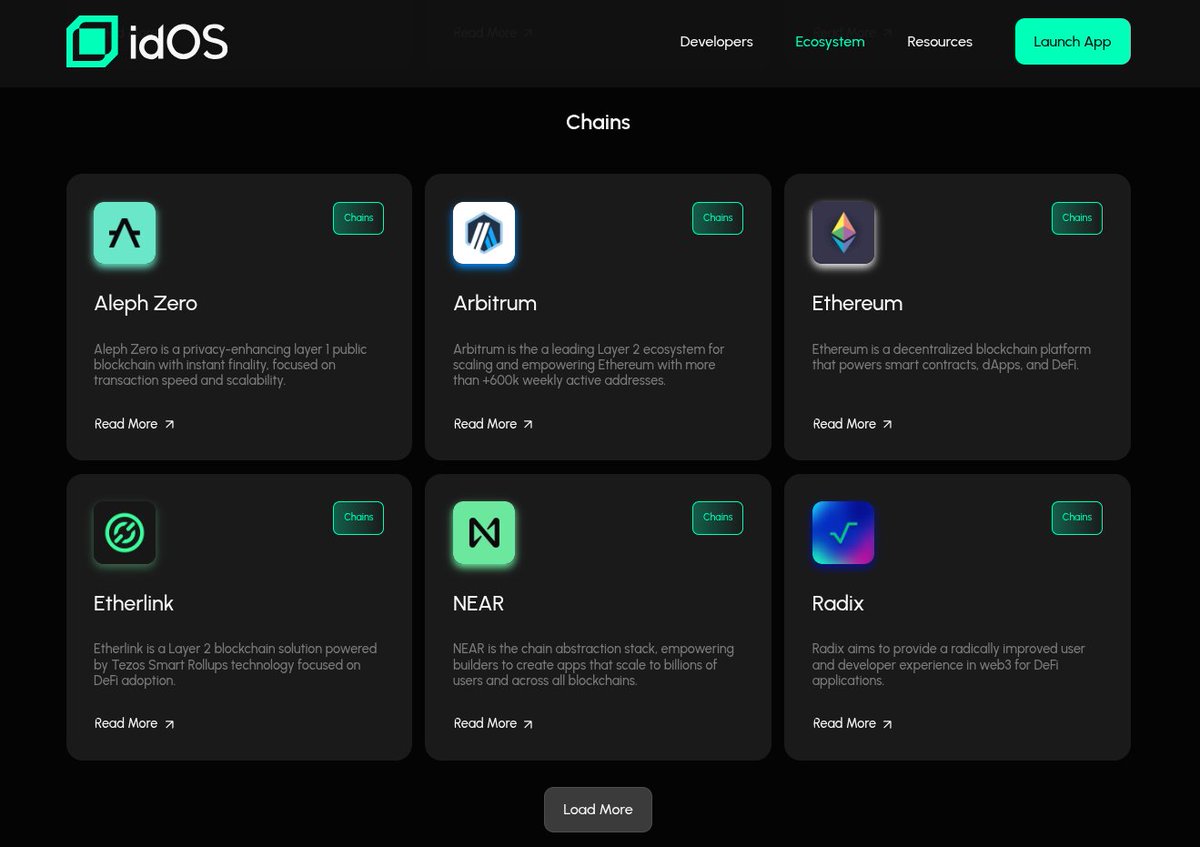Click the Chains tag on Etherlink card

pos(358,518)
